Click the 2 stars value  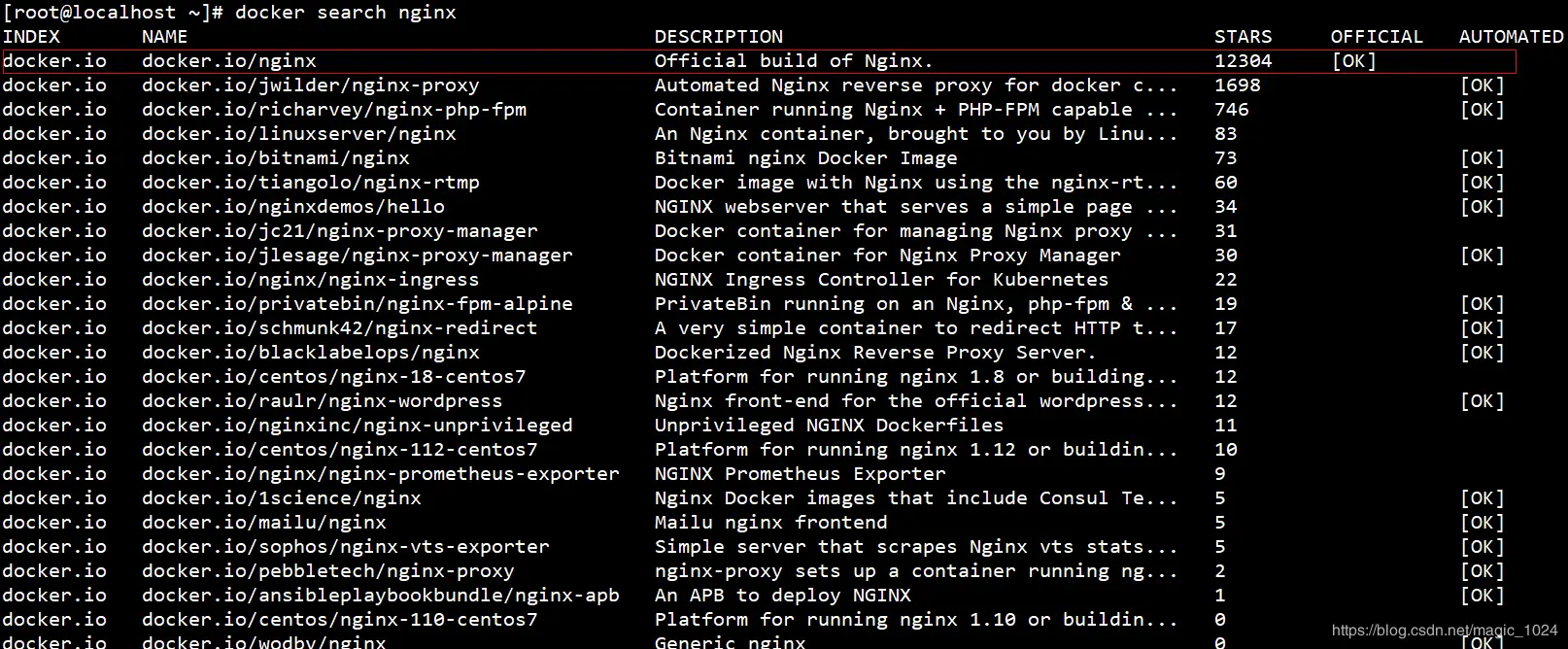[1220, 571]
